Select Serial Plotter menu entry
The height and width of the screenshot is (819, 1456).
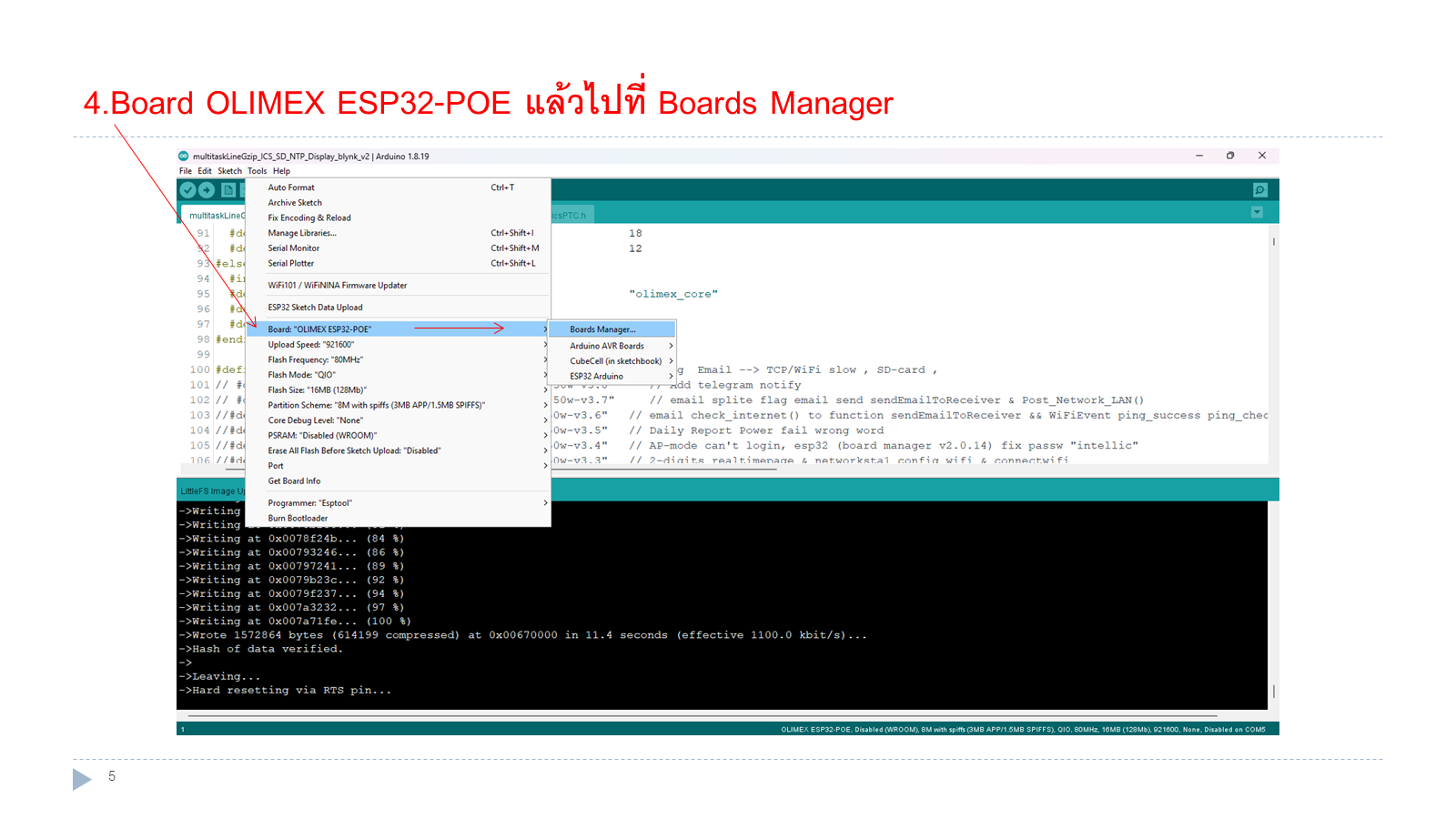(399, 264)
